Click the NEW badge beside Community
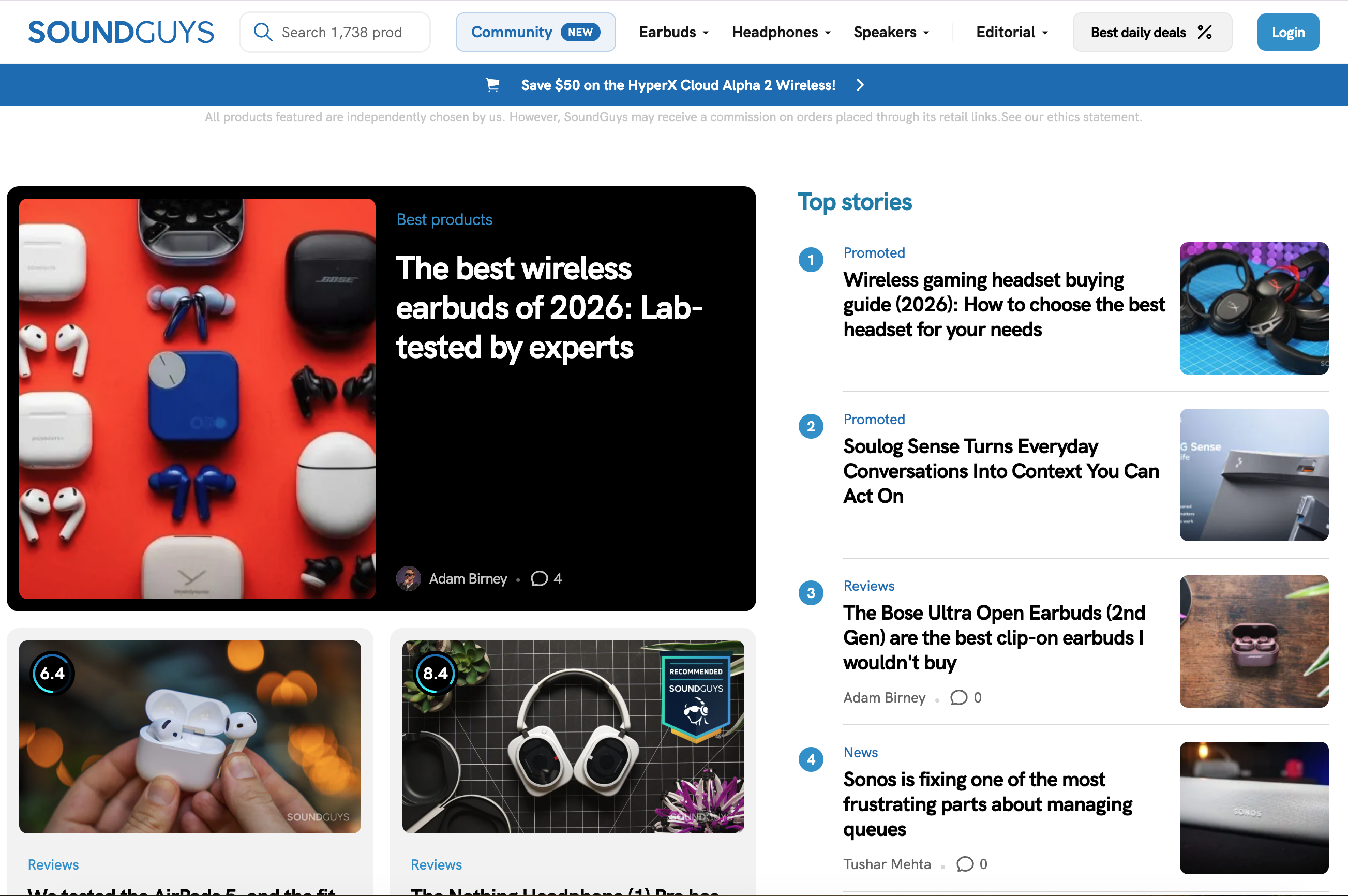 [x=580, y=32]
